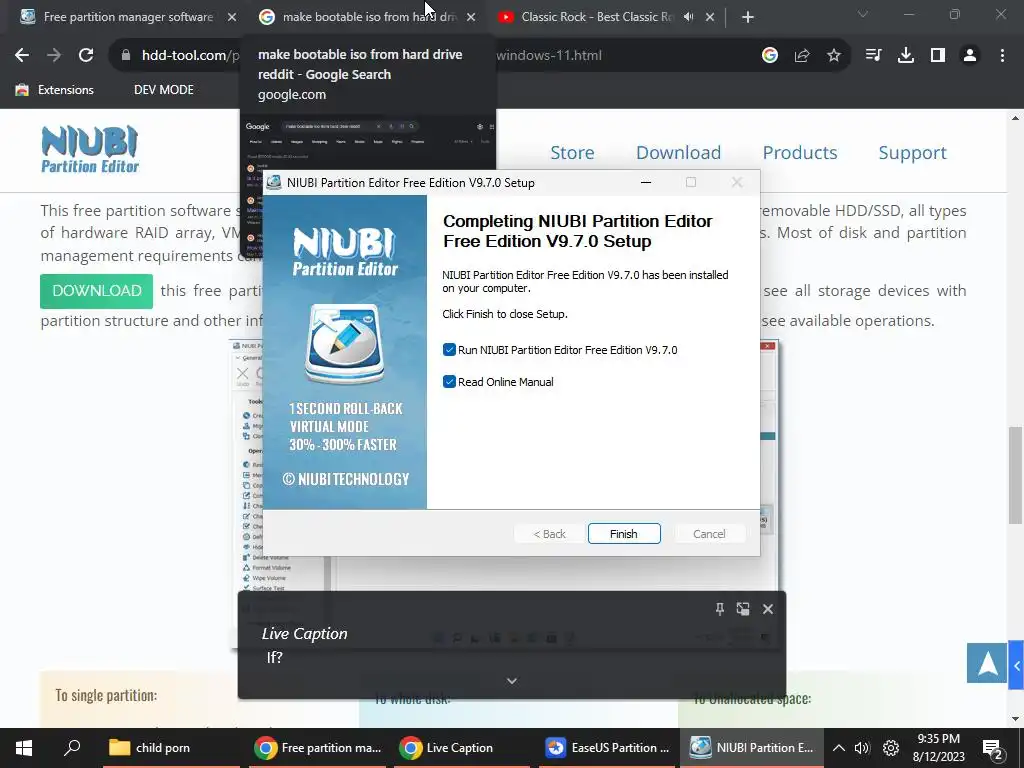Mute the Classic Rock tab via speaker icon
Image resolution: width=1024 pixels, height=768 pixels.
click(x=688, y=17)
